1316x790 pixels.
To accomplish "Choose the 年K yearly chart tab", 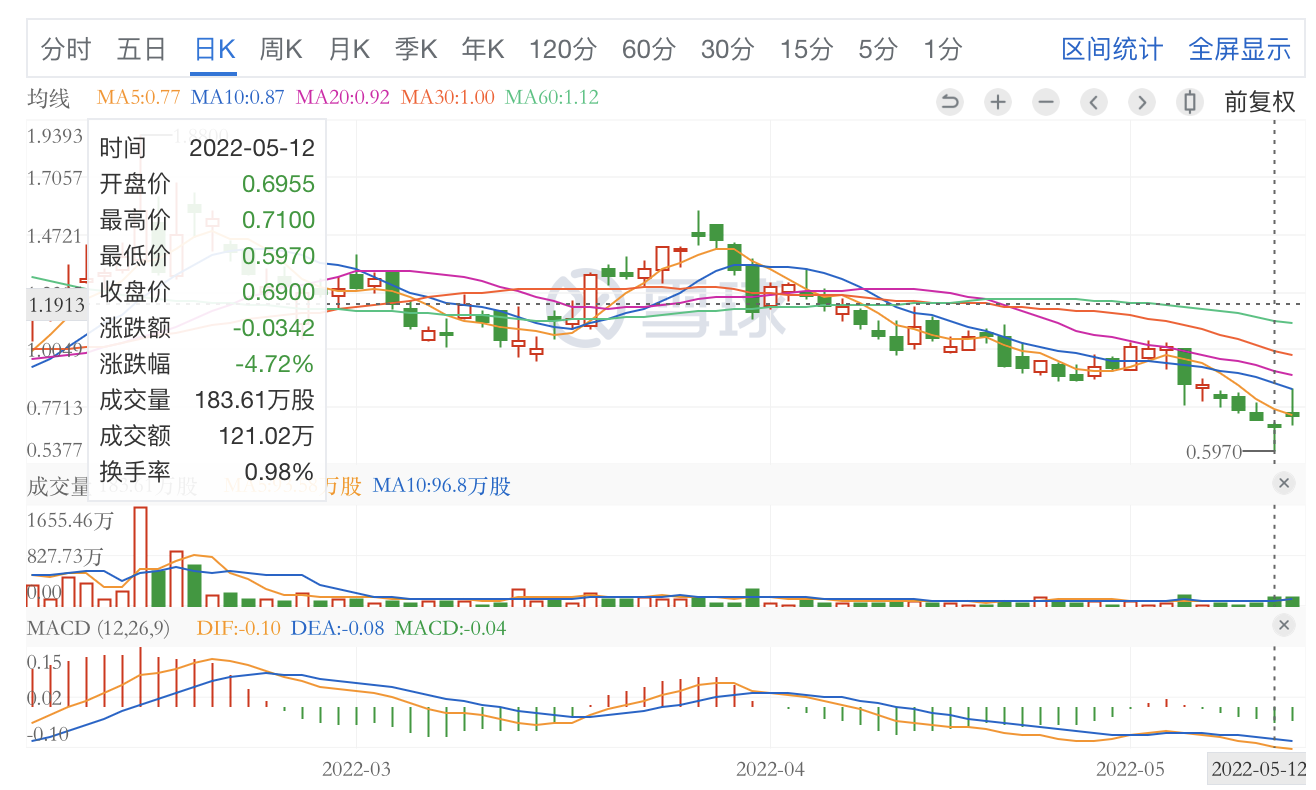I will [483, 49].
